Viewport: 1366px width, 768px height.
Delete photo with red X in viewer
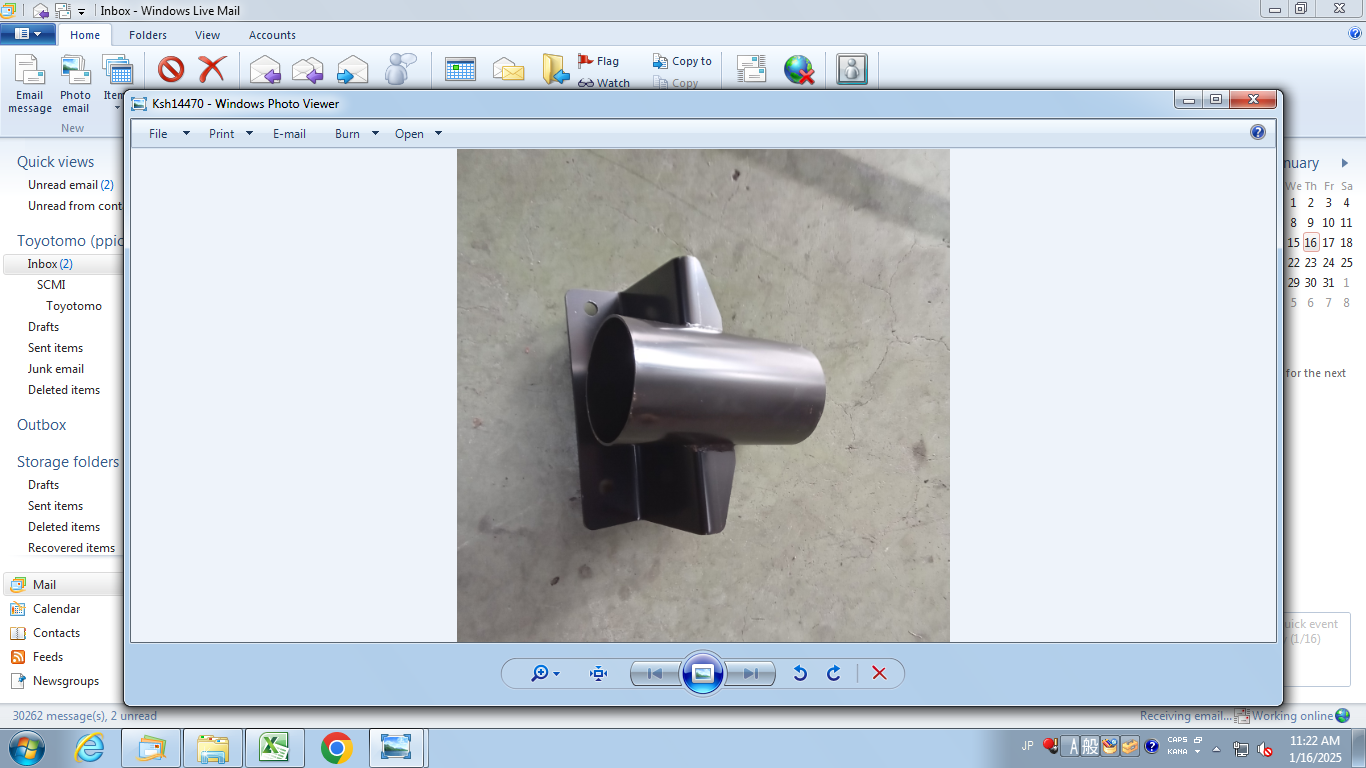point(879,673)
